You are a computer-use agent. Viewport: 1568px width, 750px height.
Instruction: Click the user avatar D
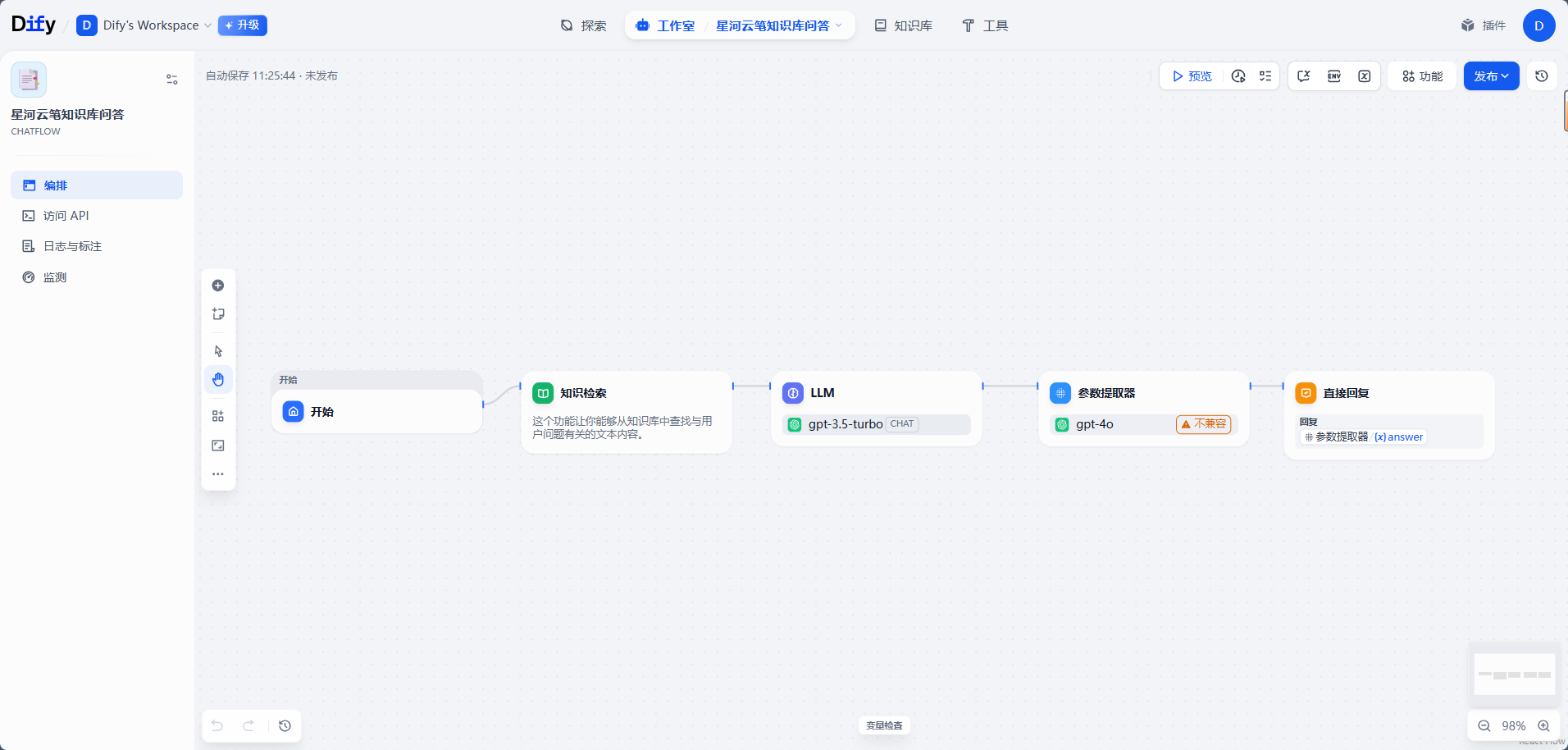1538,25
